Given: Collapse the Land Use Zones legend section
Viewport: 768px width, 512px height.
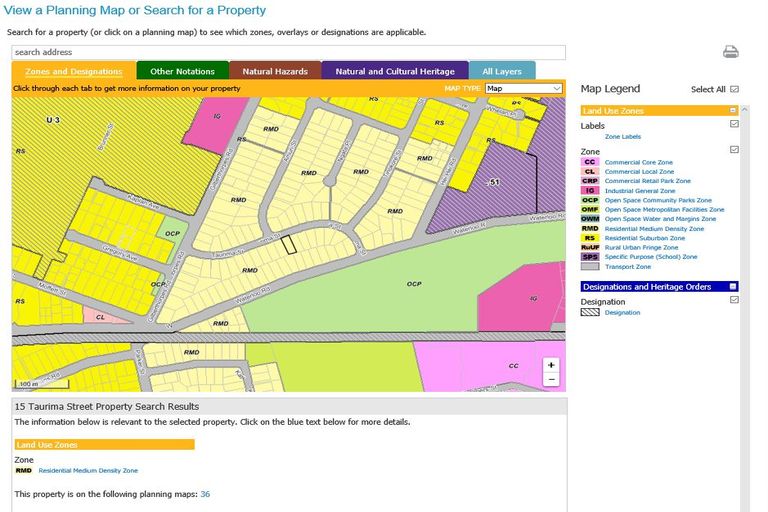Looking at the screenshot, I should [733, 111].
